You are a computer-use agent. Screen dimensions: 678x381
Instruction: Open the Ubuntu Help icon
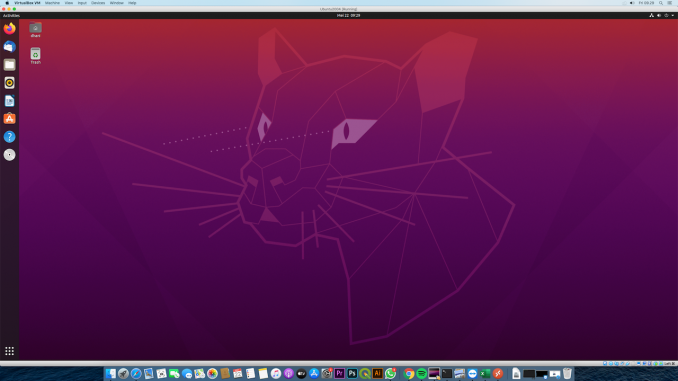(10, 137)
